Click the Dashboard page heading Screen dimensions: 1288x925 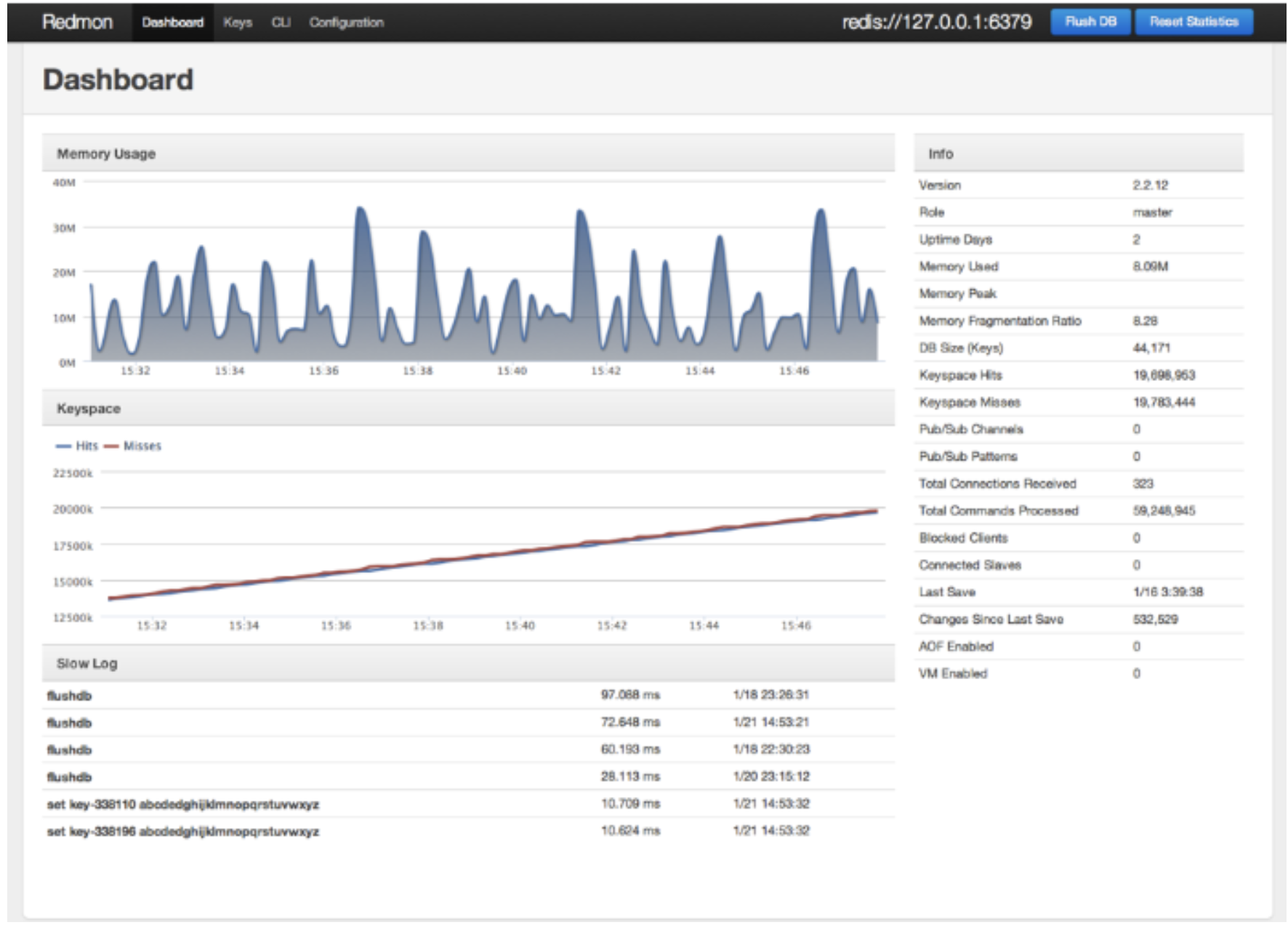click(x=118, y=79)
